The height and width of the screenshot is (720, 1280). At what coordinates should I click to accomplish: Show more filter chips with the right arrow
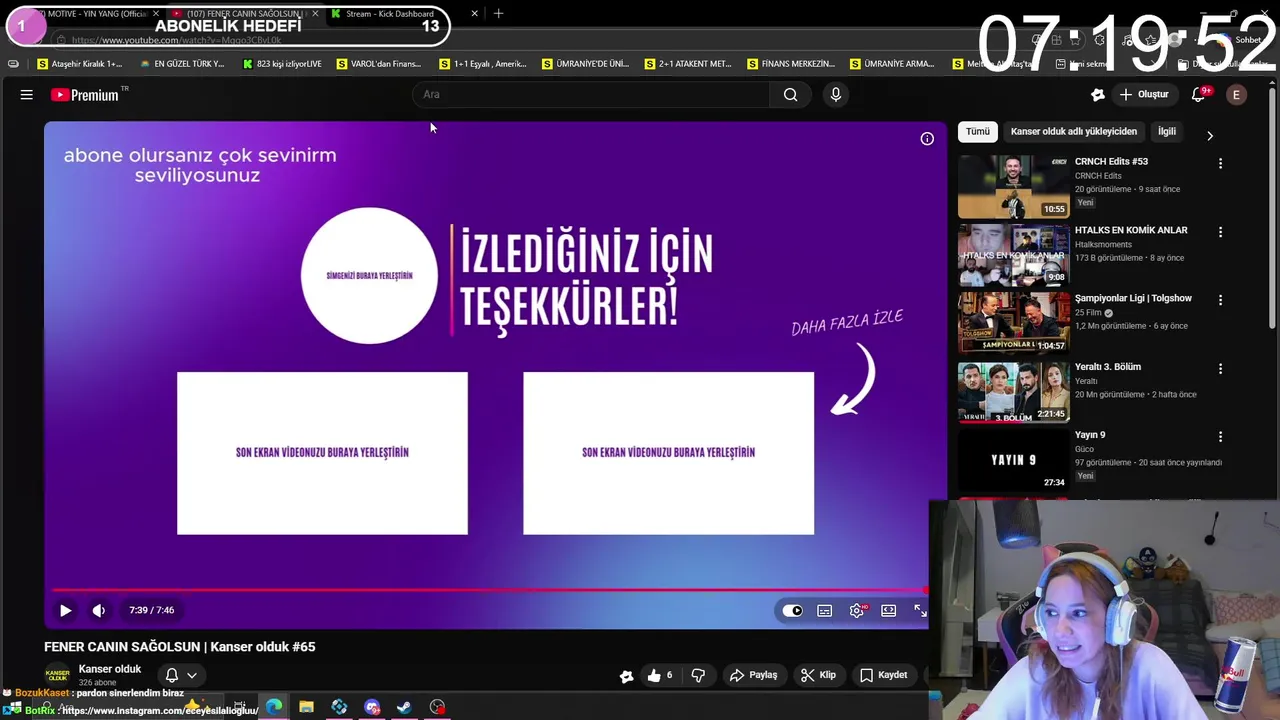[x=1210, y=135]
